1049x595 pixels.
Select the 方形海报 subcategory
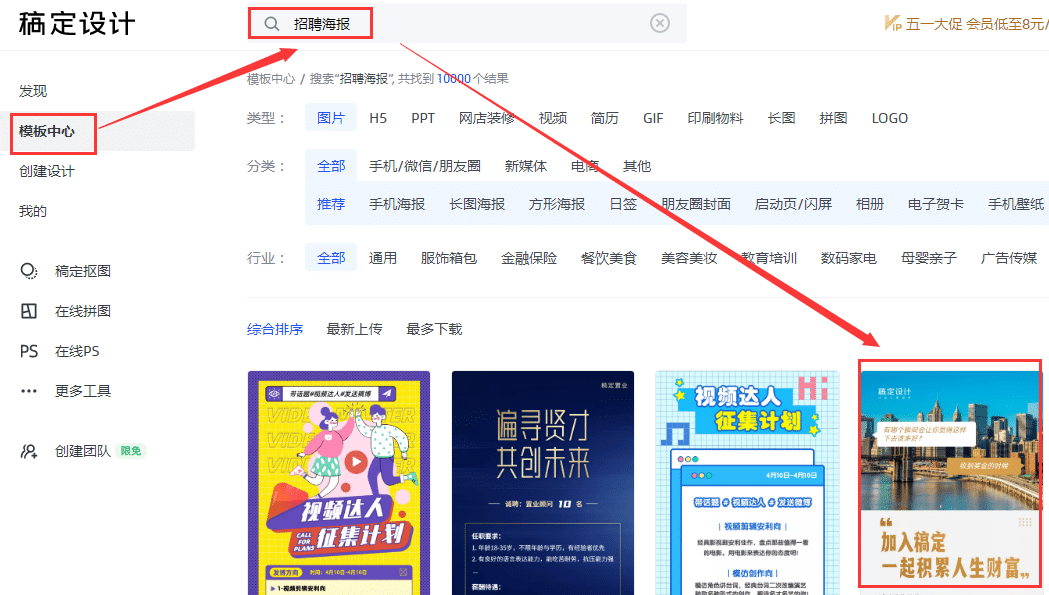(557, 204)
